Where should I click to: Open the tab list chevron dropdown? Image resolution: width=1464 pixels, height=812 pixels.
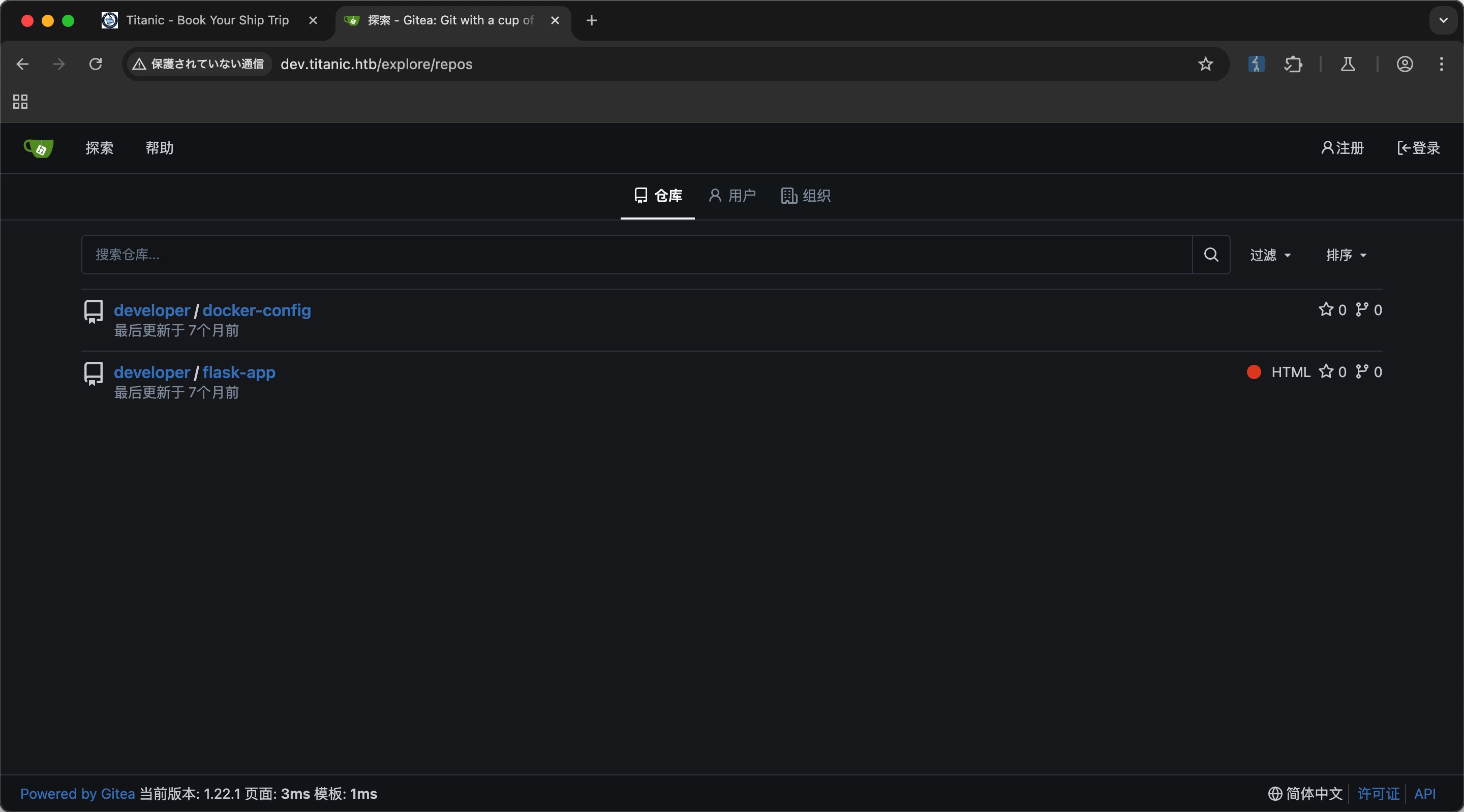[x=1443, y=20]
